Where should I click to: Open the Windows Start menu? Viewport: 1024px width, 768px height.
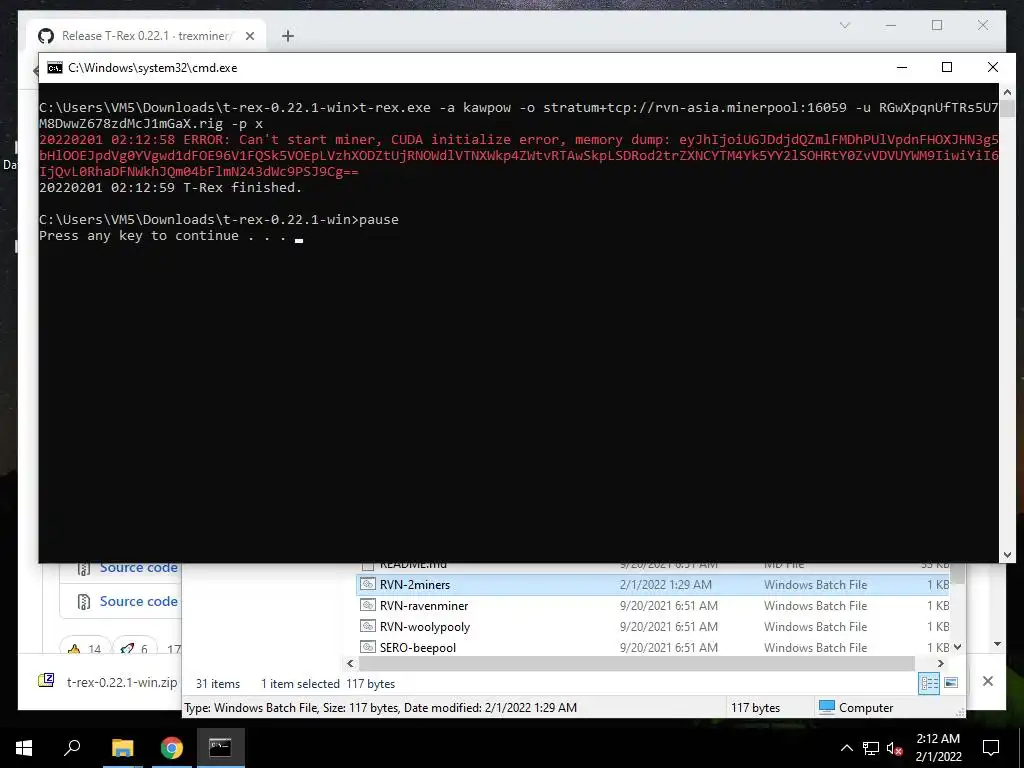click(x=24, y=748)
